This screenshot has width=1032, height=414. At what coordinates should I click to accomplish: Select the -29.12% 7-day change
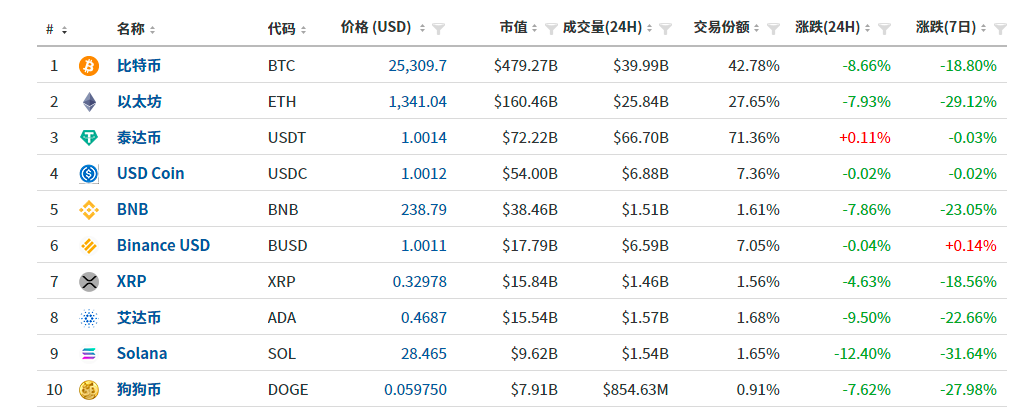click(x=969, y=102)
